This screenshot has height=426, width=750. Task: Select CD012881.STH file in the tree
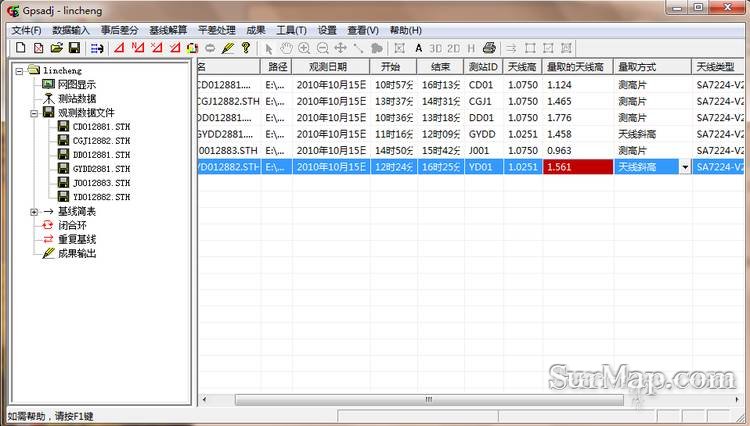tap(101, 127)
